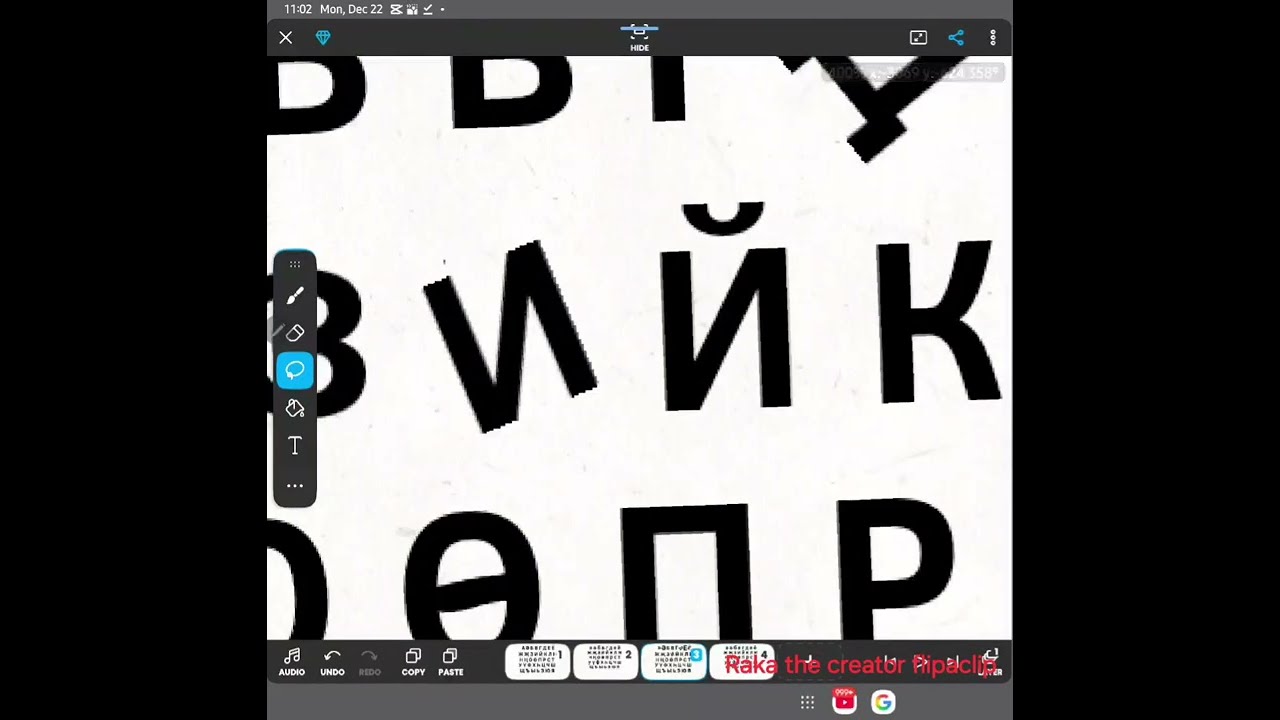The width and height of the screenshot is (1280, 720).
Task: Launch Google app from the taskbar
Action: pos(883,702)
